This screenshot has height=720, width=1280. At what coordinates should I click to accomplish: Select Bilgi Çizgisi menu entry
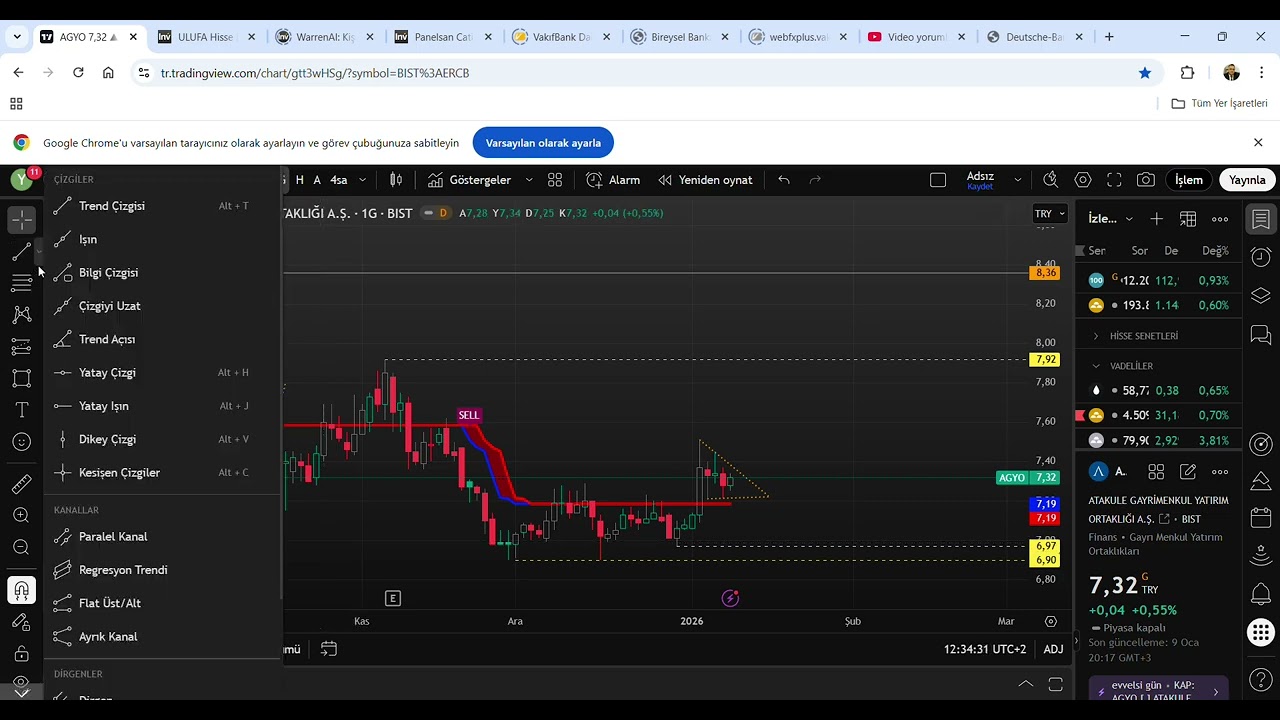162,272
